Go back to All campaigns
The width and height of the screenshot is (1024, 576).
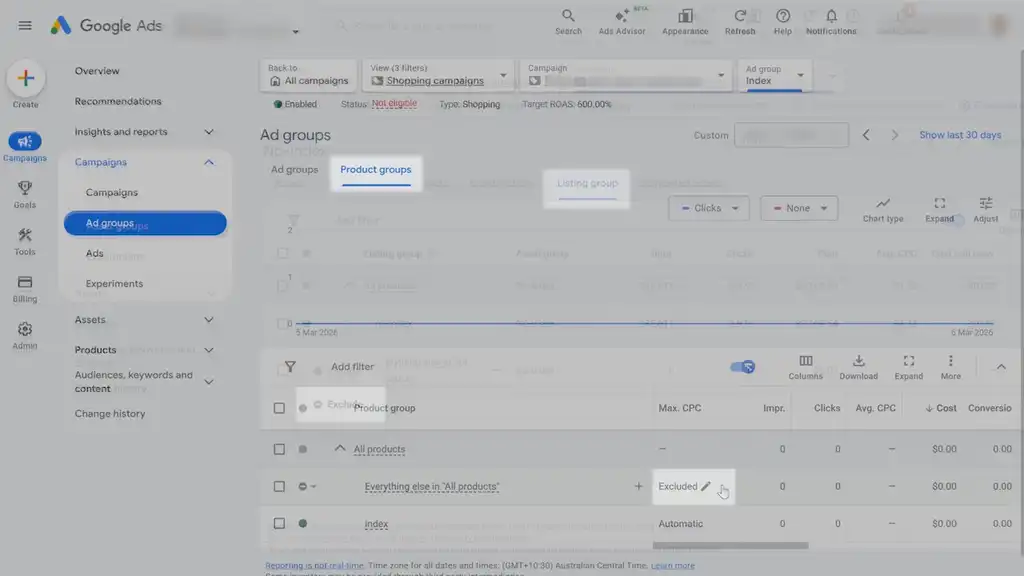[x=308, y=75]
